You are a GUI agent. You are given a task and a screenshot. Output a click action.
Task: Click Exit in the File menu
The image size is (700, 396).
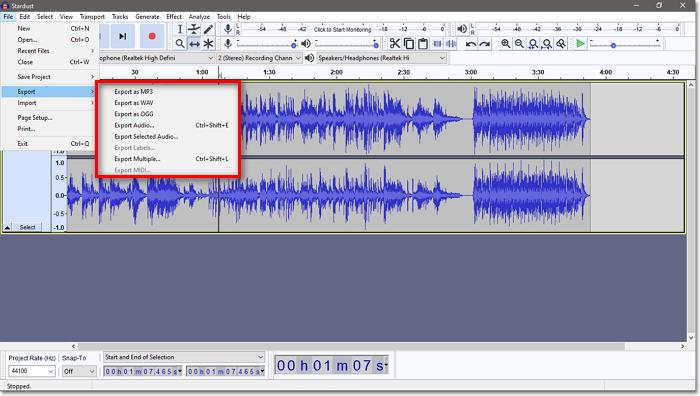(49, 144)
